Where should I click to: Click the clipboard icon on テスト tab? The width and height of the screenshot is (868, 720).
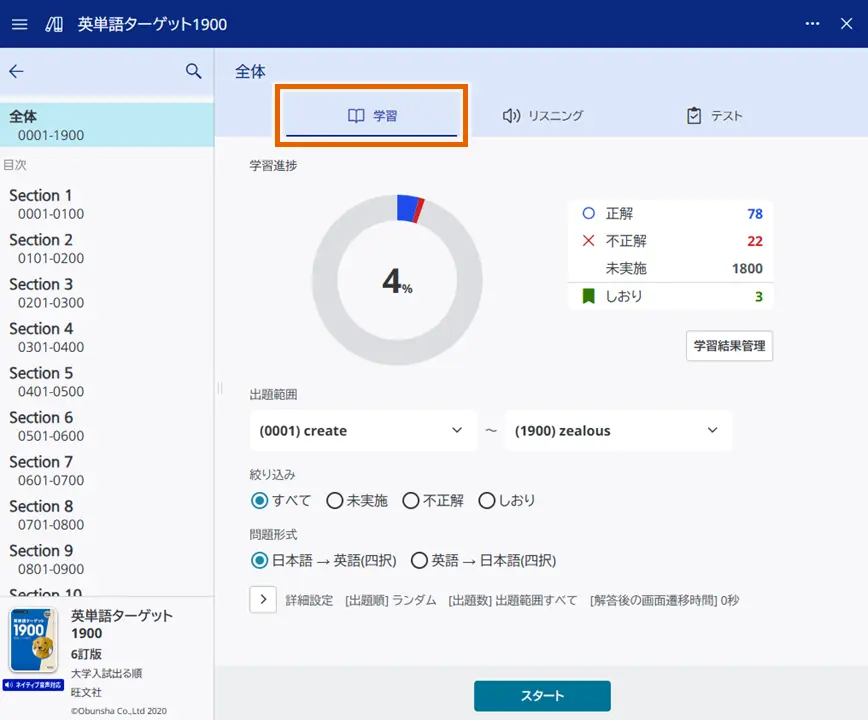click(694, 115)
